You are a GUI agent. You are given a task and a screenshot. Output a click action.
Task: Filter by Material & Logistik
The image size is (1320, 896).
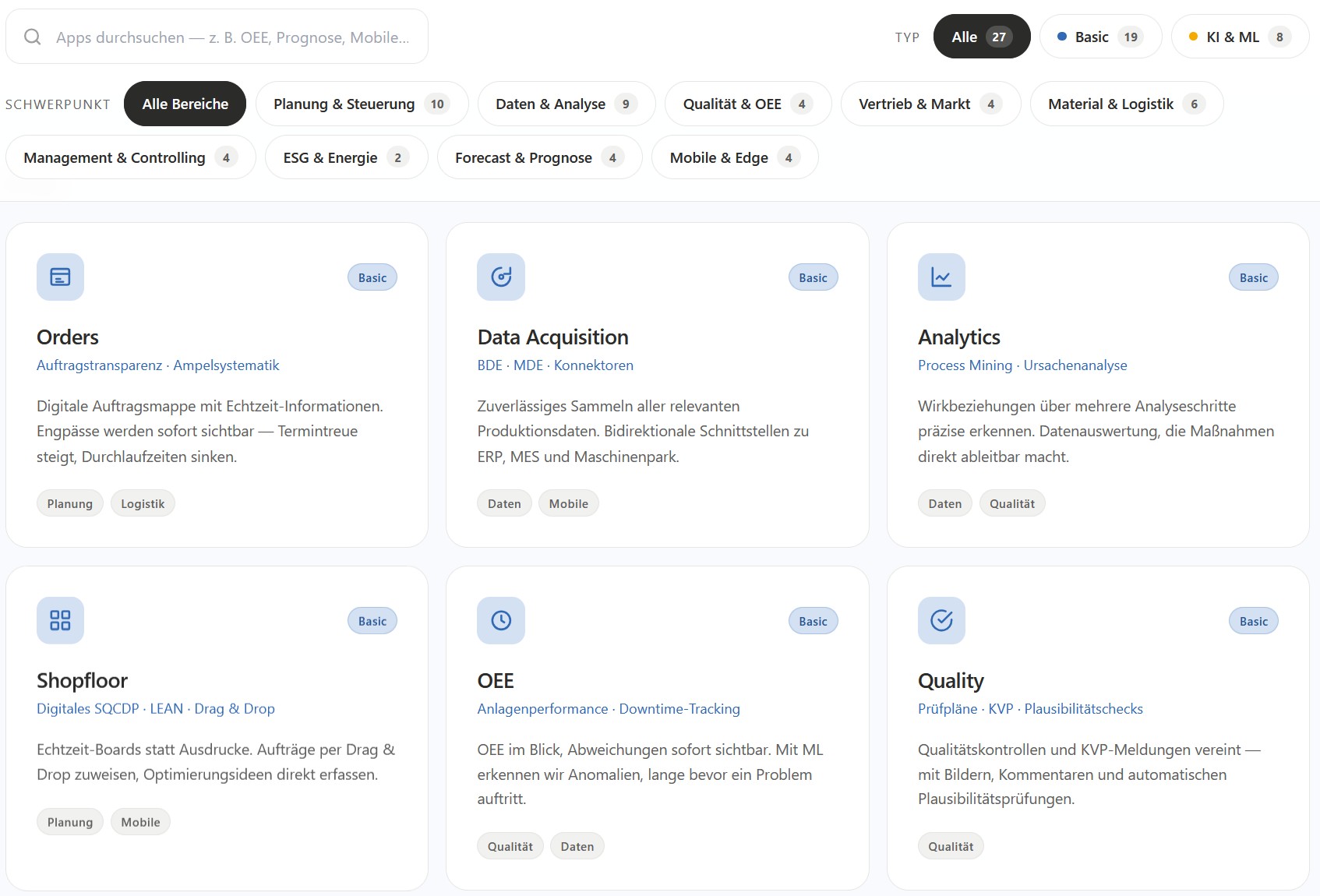1127,104
